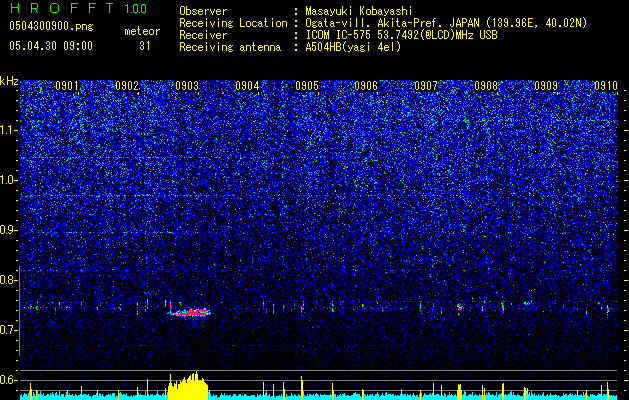Click the 0903 time marker
This screenshot has width=629, height=400.
coord(187,86)
